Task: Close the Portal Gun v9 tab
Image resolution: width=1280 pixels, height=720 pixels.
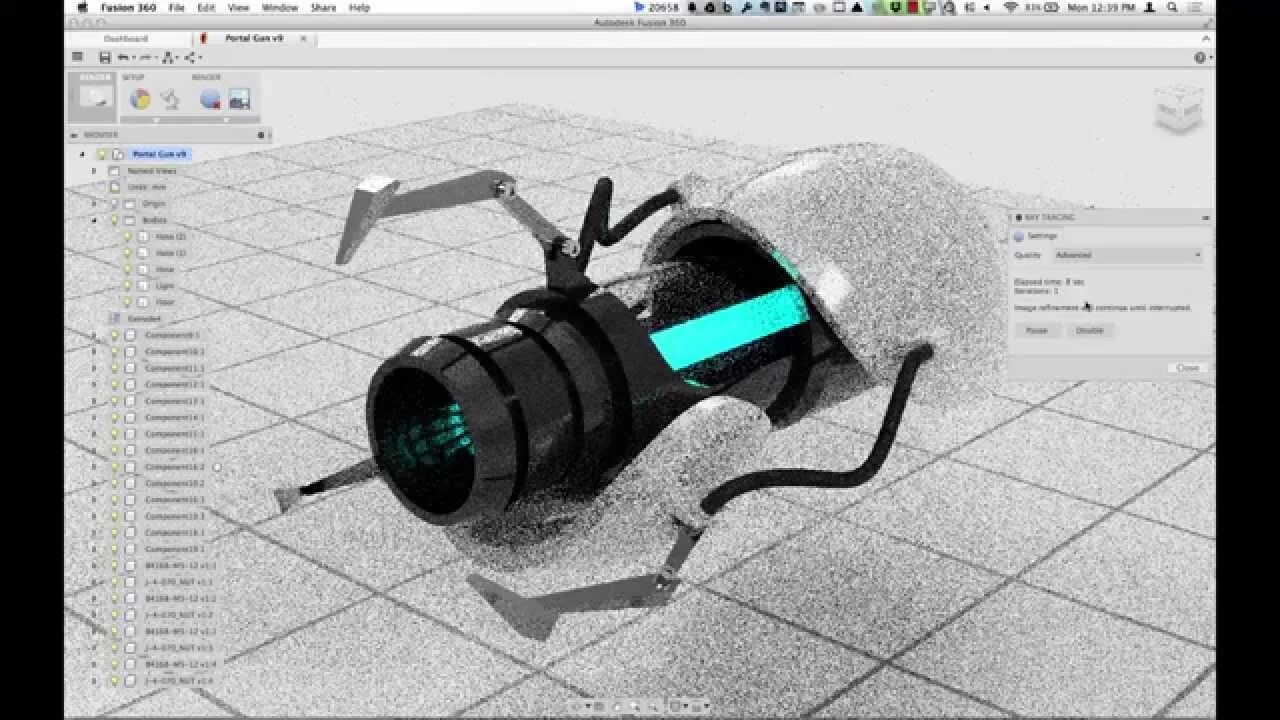Action: 304,39
